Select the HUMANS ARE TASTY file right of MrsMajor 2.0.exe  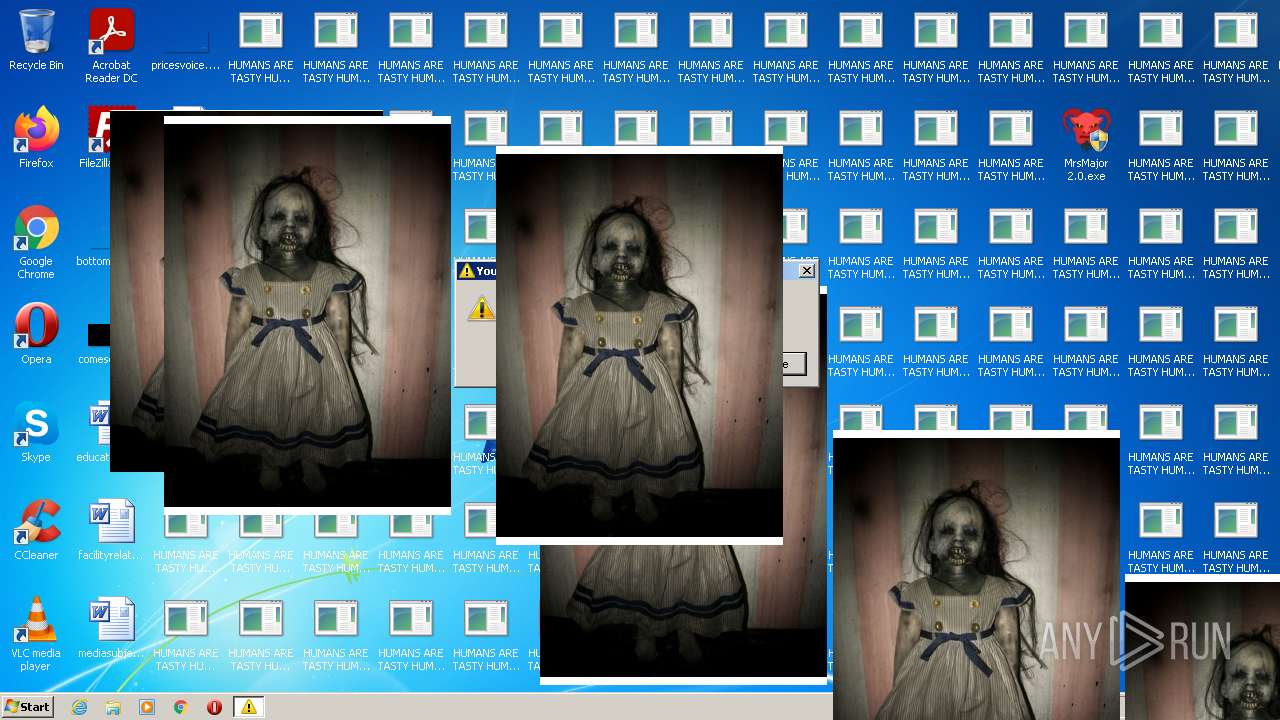[1161, 144]
